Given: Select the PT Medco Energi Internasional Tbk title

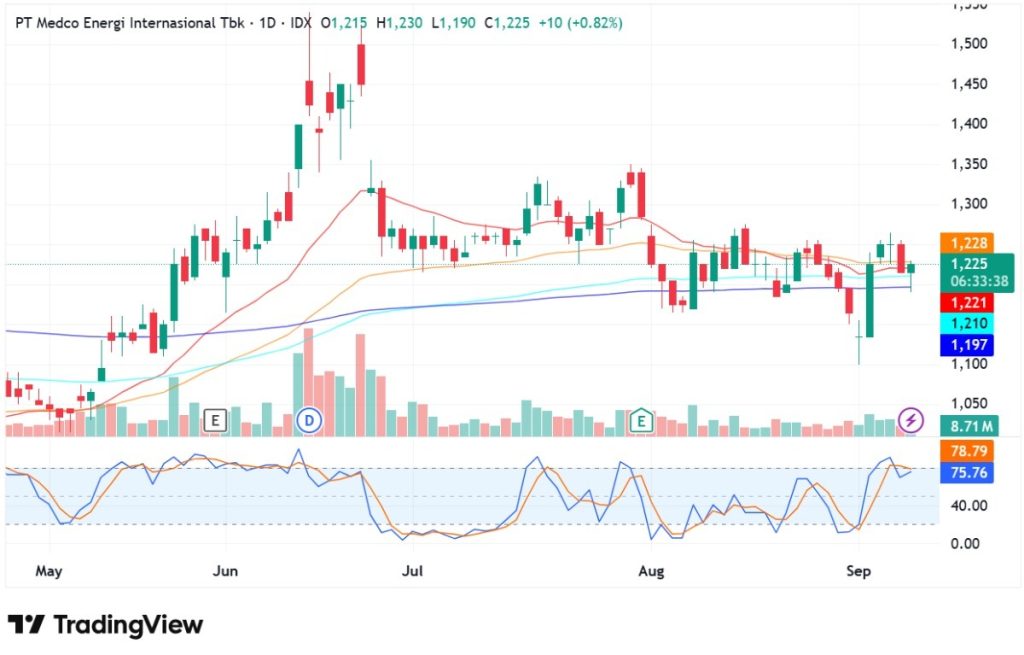Looking at the screenshot, I should coord(130,24).
